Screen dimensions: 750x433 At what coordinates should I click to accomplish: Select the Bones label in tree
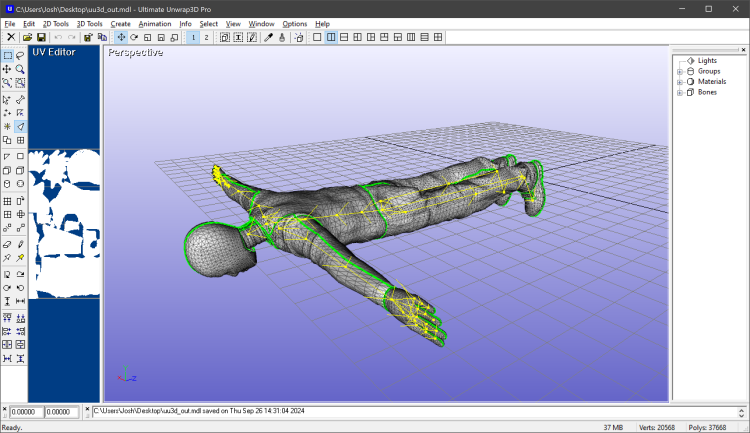pyautogui.click(x=707, y=92)
